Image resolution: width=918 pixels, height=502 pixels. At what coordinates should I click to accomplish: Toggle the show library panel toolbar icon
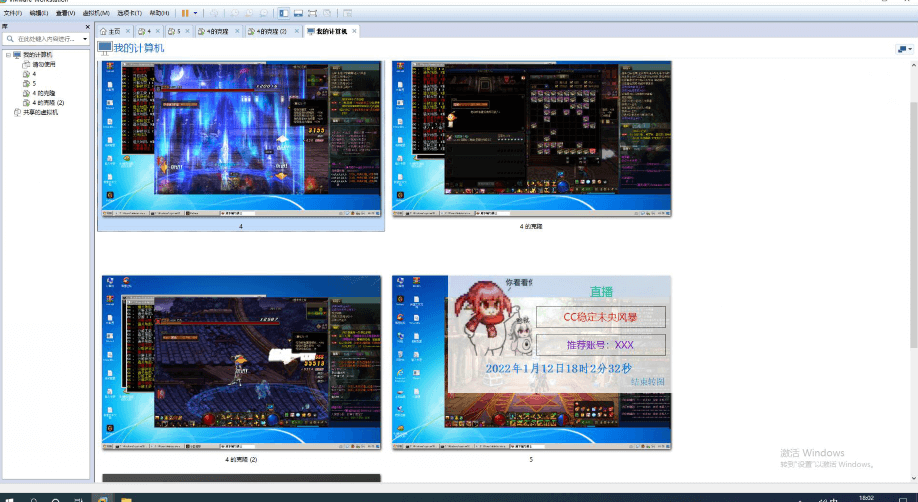tap(283, 13)
